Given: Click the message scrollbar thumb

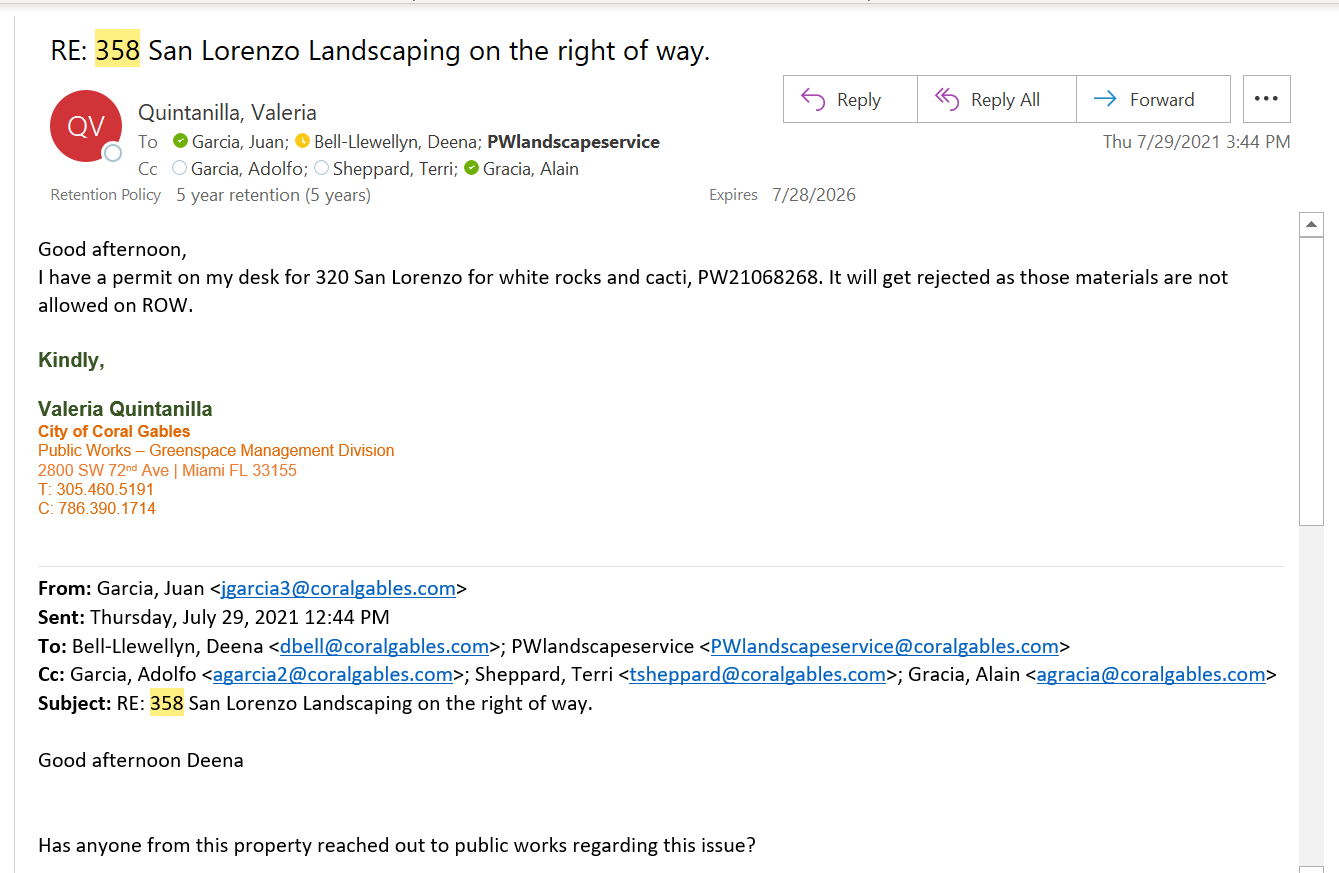Looking at the screenshot, I should click(1311, 380).
